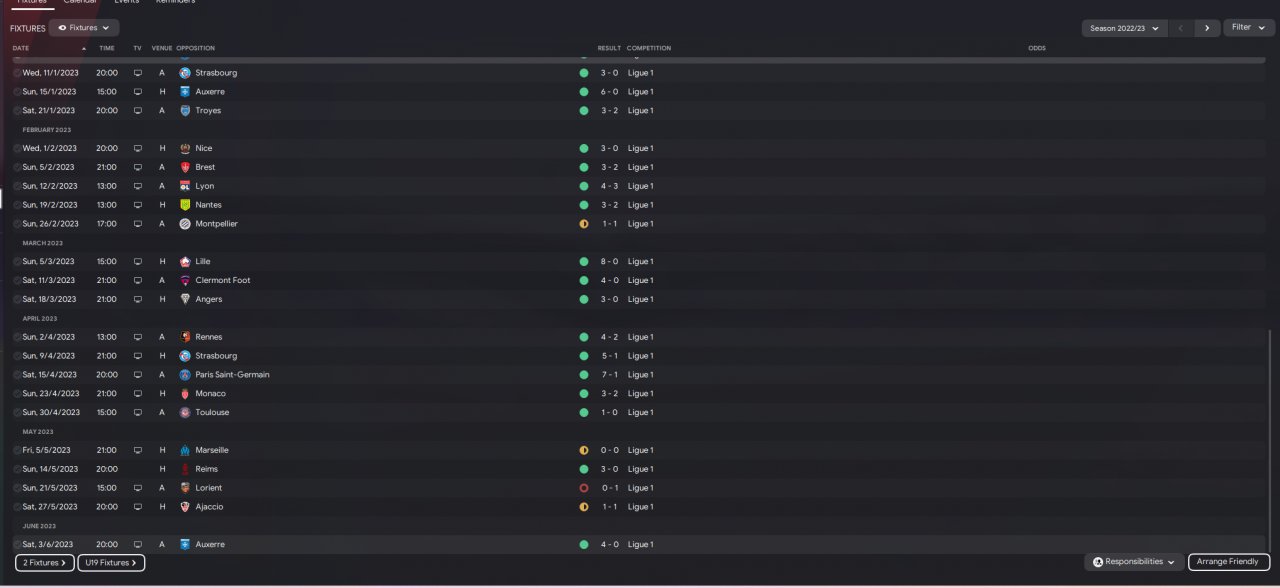
Task: Toggle the circle checkbox for Wed, 1/2/2023 fixture
Action: click(x=17, y=149)
